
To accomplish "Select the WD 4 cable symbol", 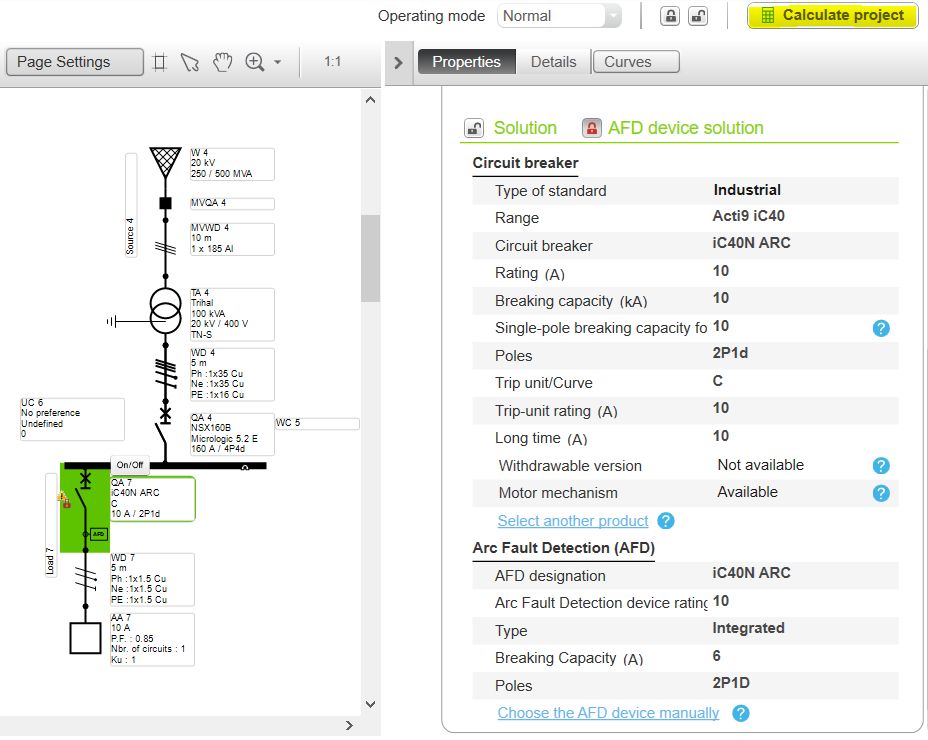I will 166,374.
